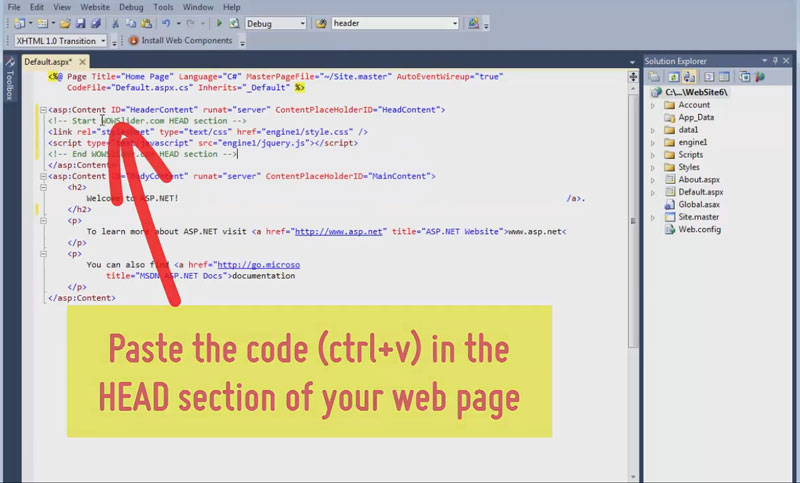Open the Toolbox side panel
Image resolution: width=800 pixels, height=483 pixels.
pyautogui.click(x=10, y=79)
